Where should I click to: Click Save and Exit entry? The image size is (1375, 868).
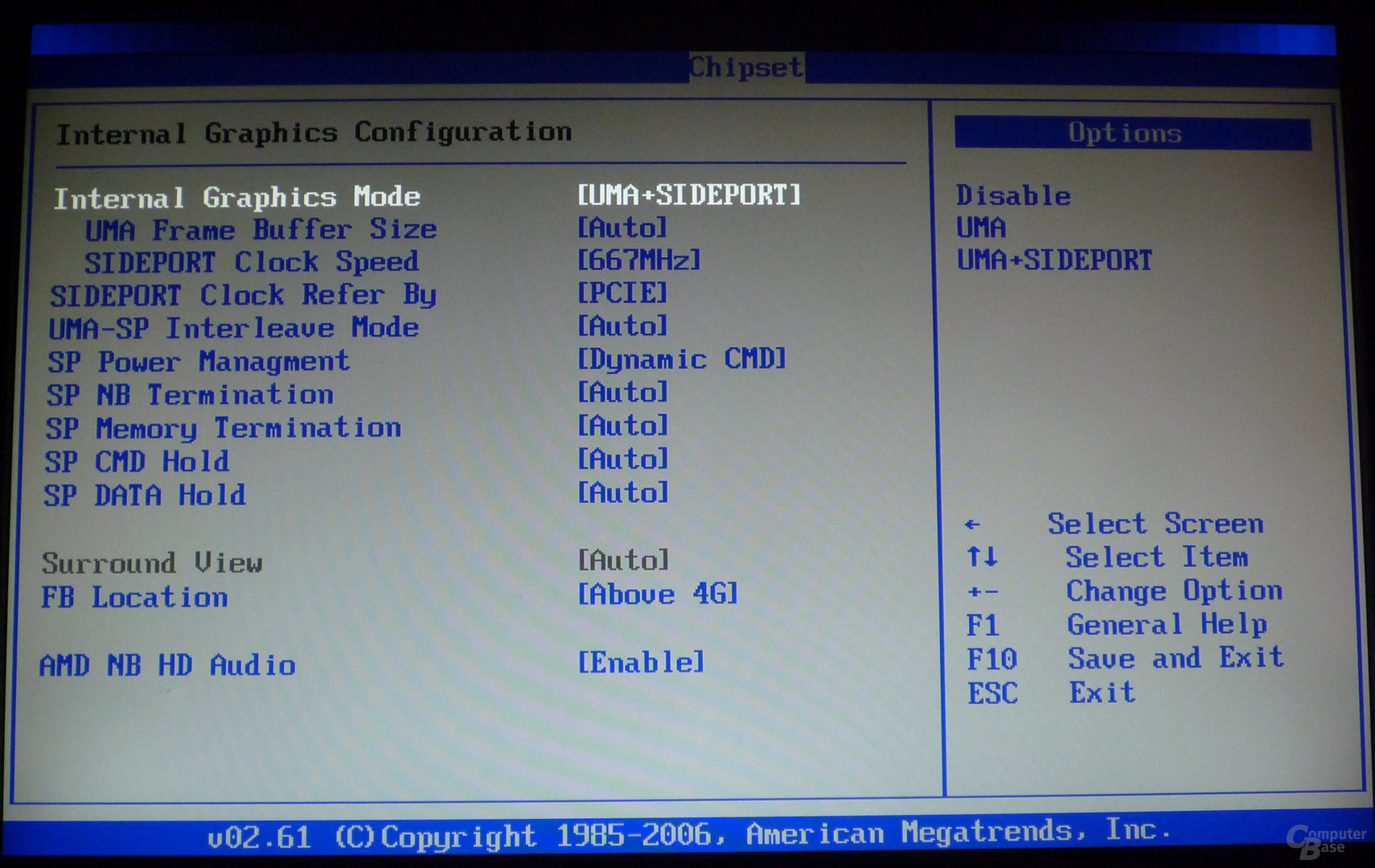pos(1176,658)
